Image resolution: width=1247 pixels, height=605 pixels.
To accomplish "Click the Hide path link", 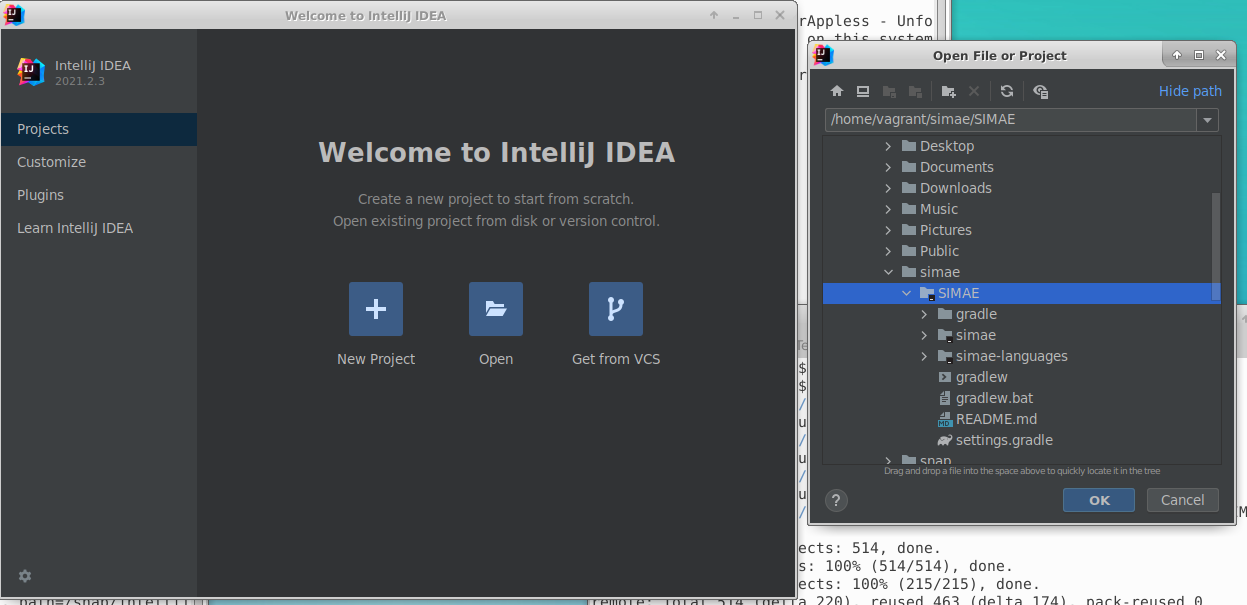I will click(x=1190, y=91).
